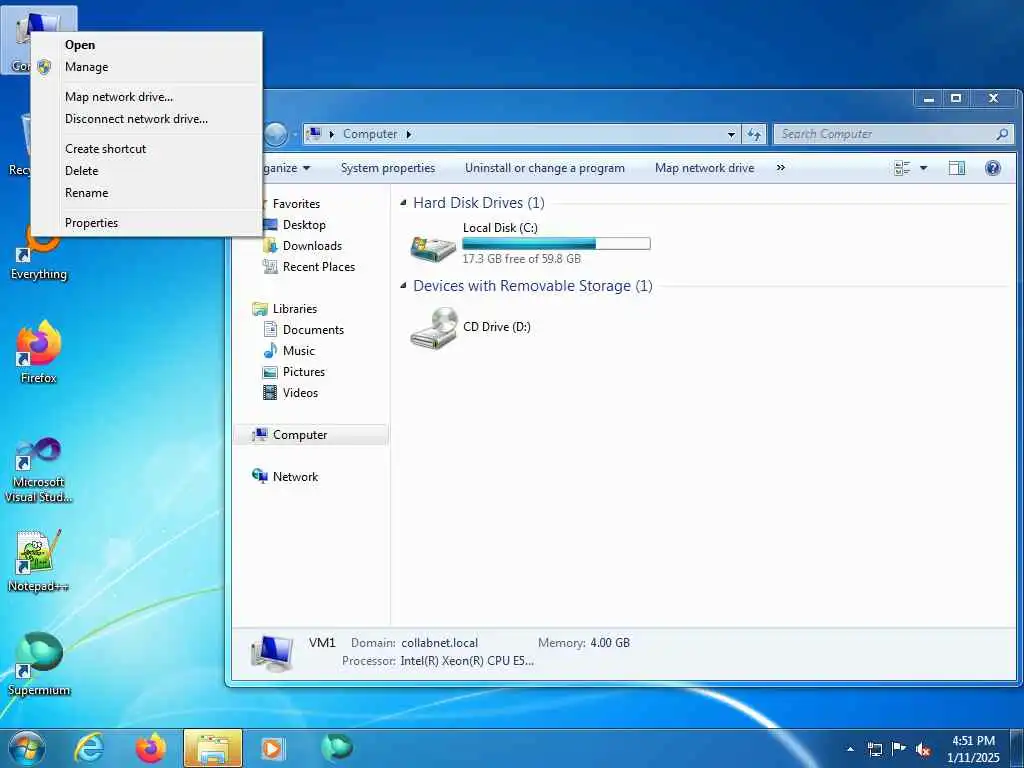Viewport: 1024px width, 768px height.
Task: Select the Notepad++ desktop icon
Action: pyautogui.click(x=39, y=562)
